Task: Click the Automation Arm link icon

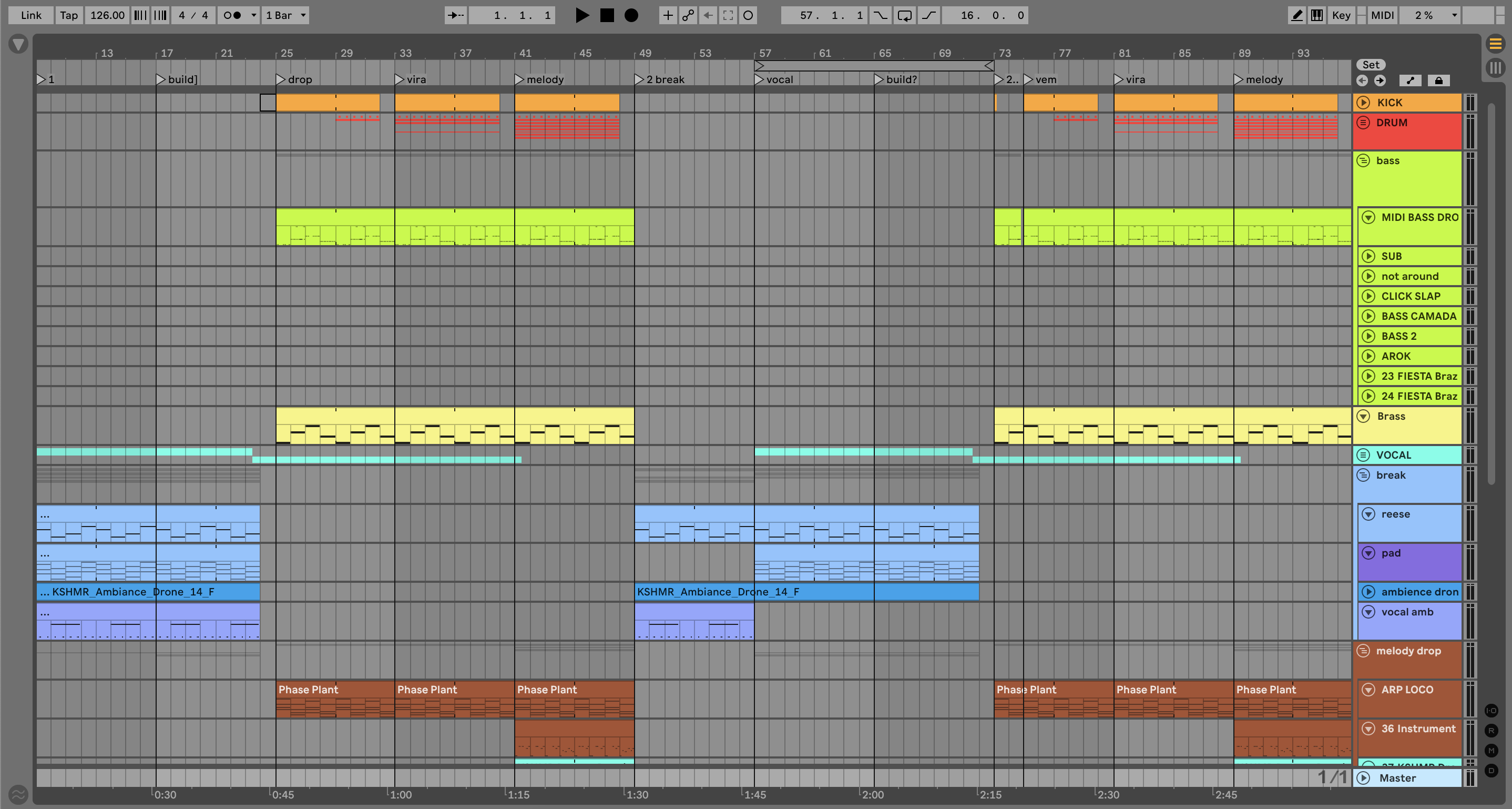Action: coord(688,15)
